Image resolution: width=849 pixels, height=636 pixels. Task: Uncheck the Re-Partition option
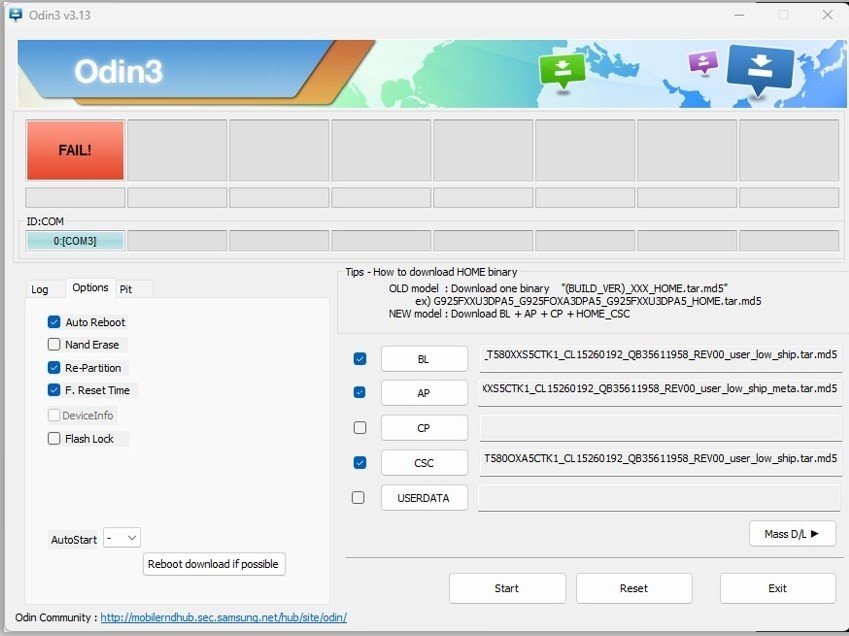pos(54,367)
